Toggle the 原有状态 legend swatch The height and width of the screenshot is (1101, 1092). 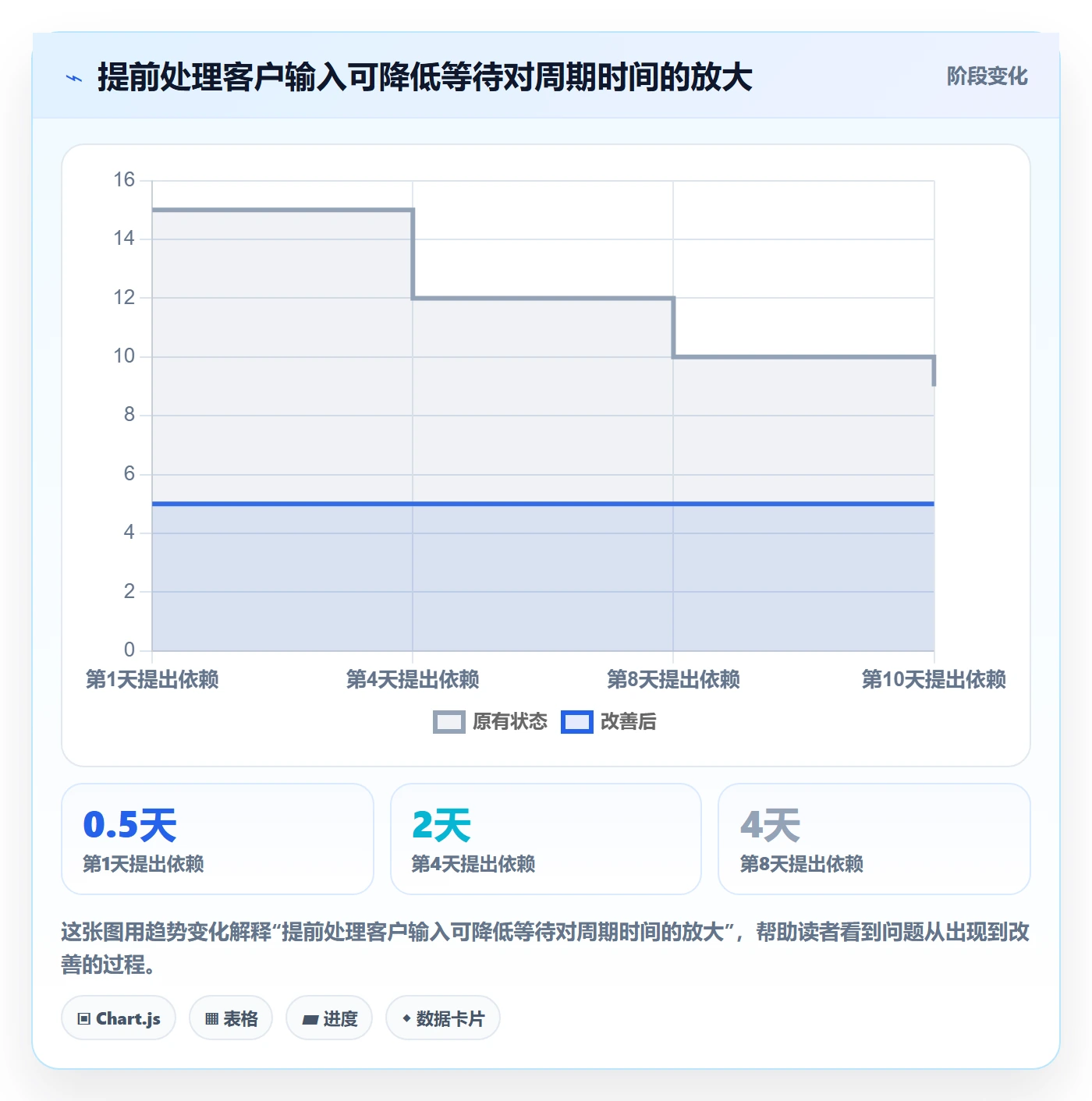[x=448, y=722]
